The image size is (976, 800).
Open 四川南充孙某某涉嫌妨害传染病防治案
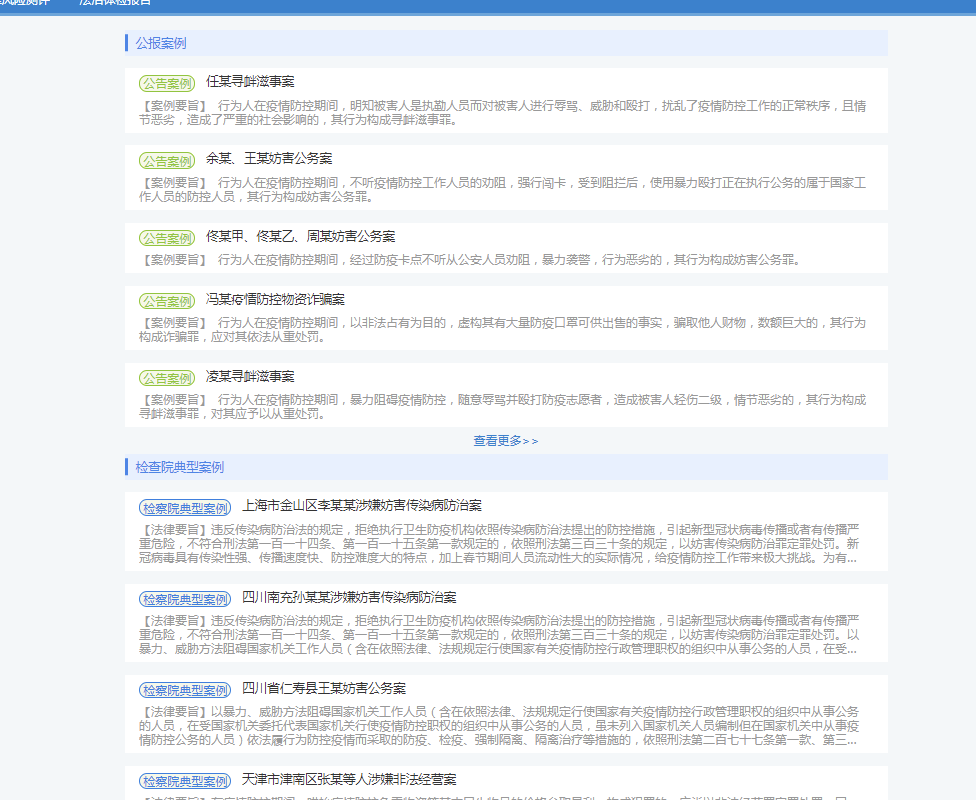[x=349, y=598]
